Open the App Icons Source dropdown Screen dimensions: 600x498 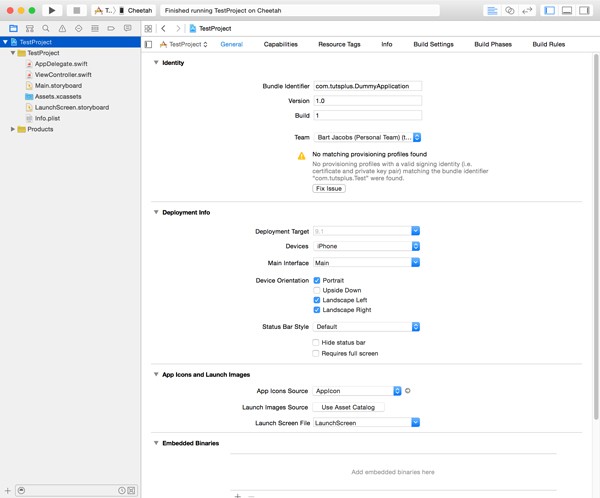click(x=357, y=391)
